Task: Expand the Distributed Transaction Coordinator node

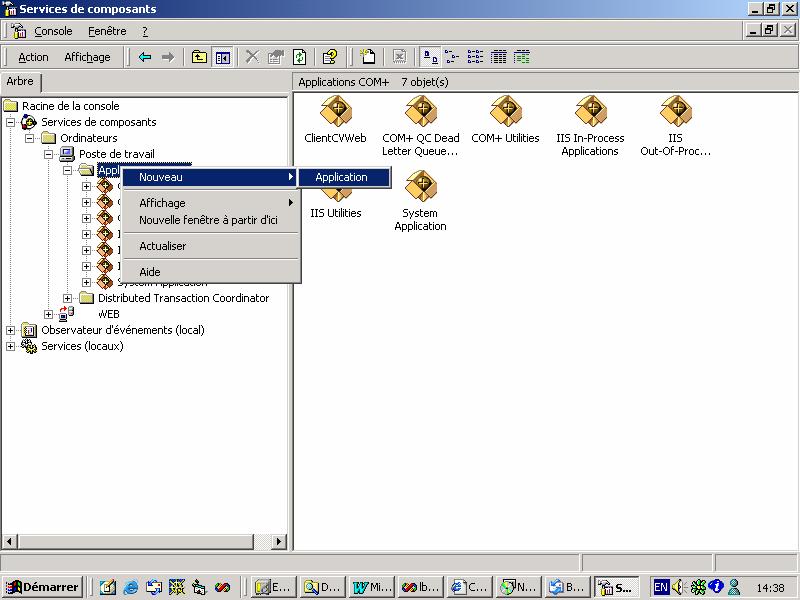Action: [68, 298]
